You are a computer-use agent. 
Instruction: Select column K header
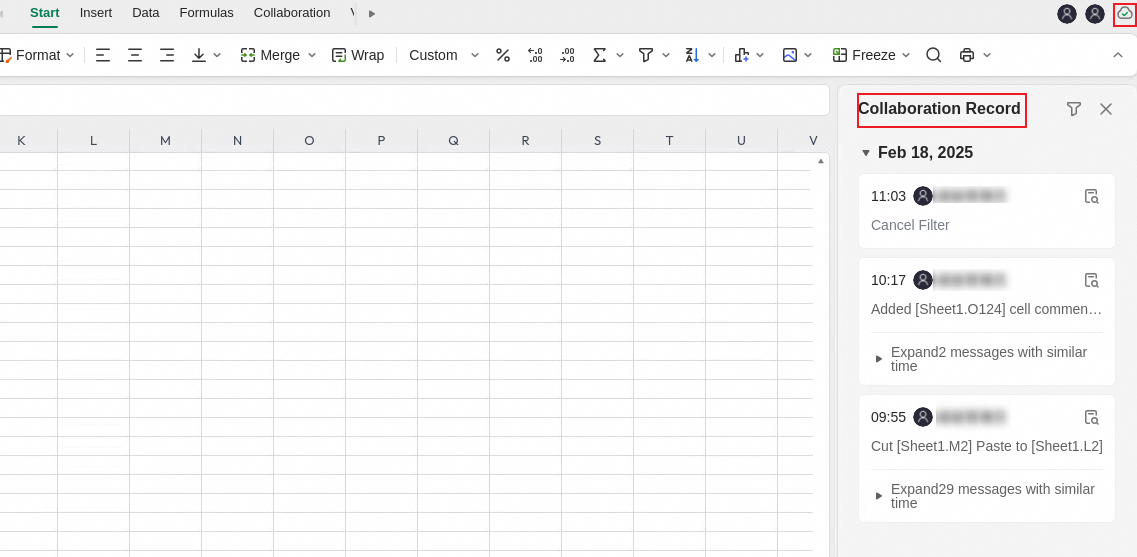(21, 141)
